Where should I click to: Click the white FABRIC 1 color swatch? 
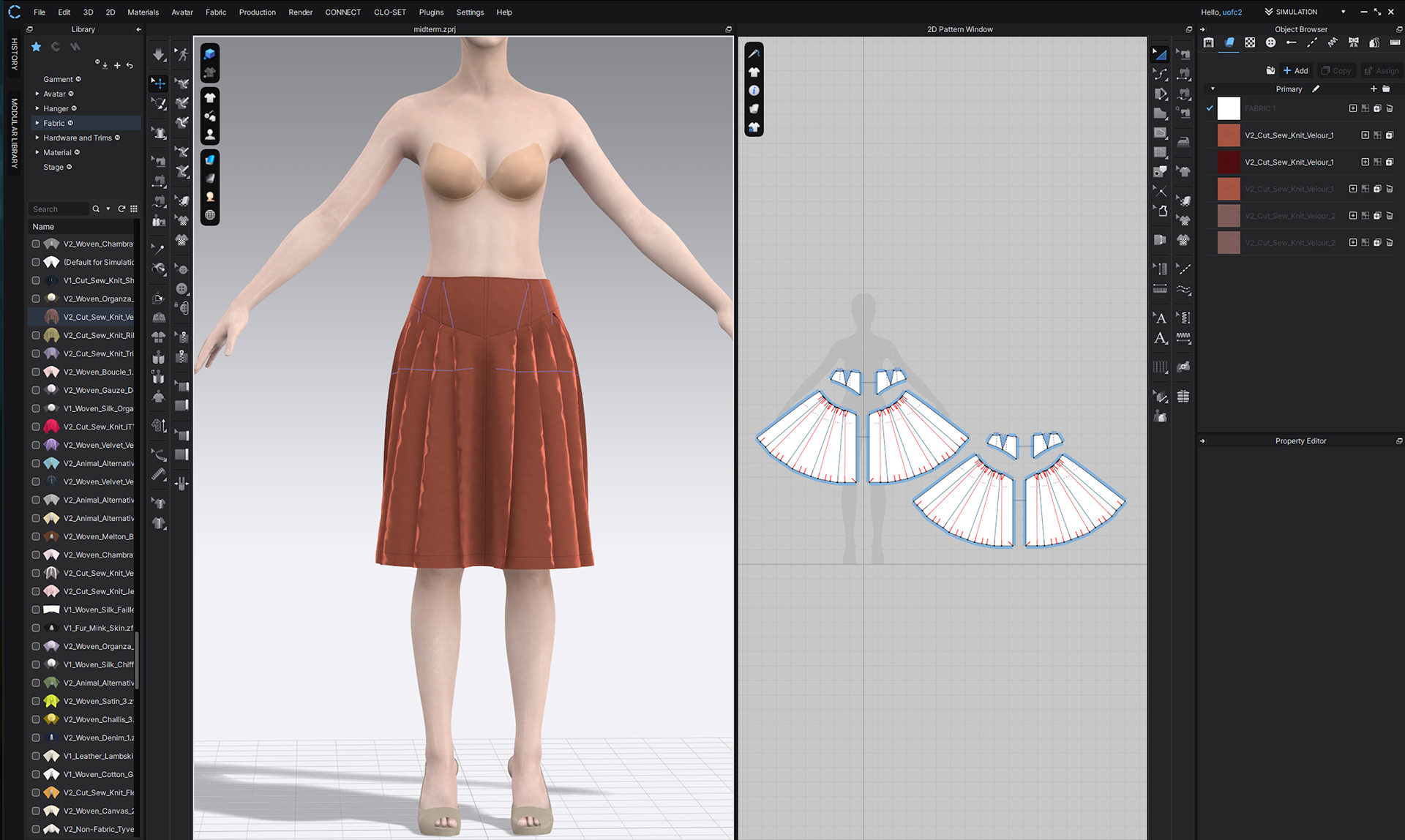point(1229,108)
